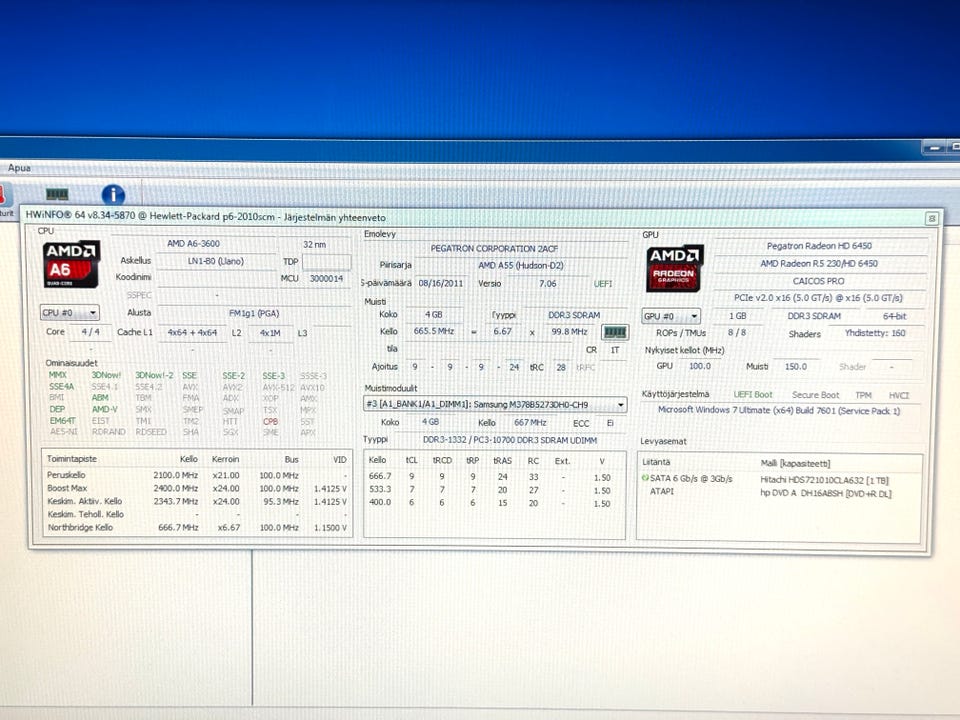Click the Hitachi HDS721010CLA632 drive entry
Viewport: 960px width, 720px height.
(x=825, y=481)
